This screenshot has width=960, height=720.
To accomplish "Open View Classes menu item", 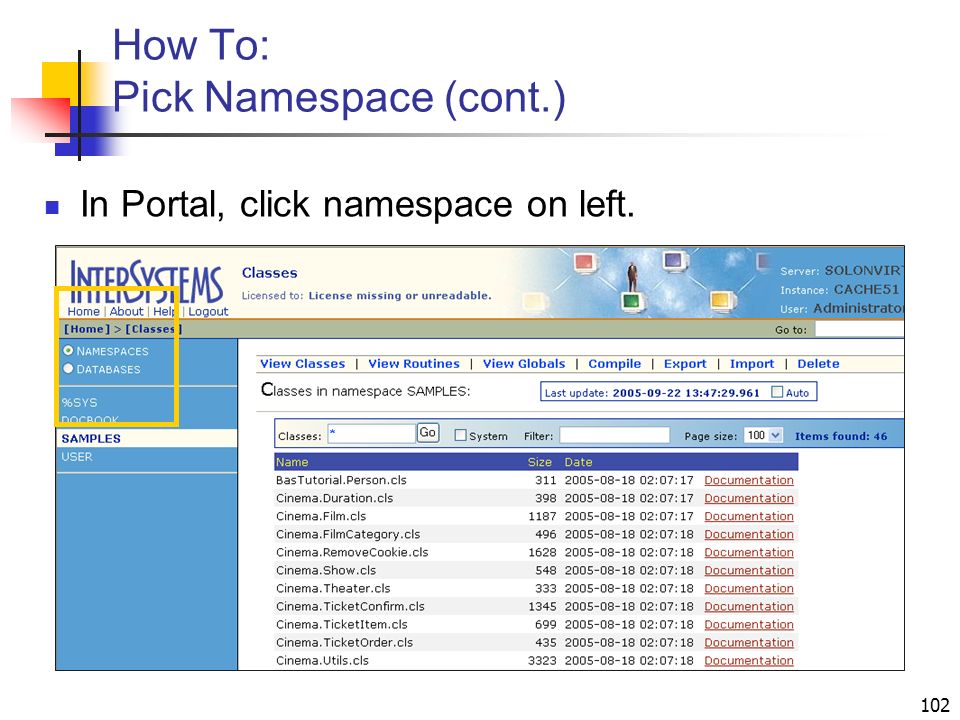I will (302, 364).
